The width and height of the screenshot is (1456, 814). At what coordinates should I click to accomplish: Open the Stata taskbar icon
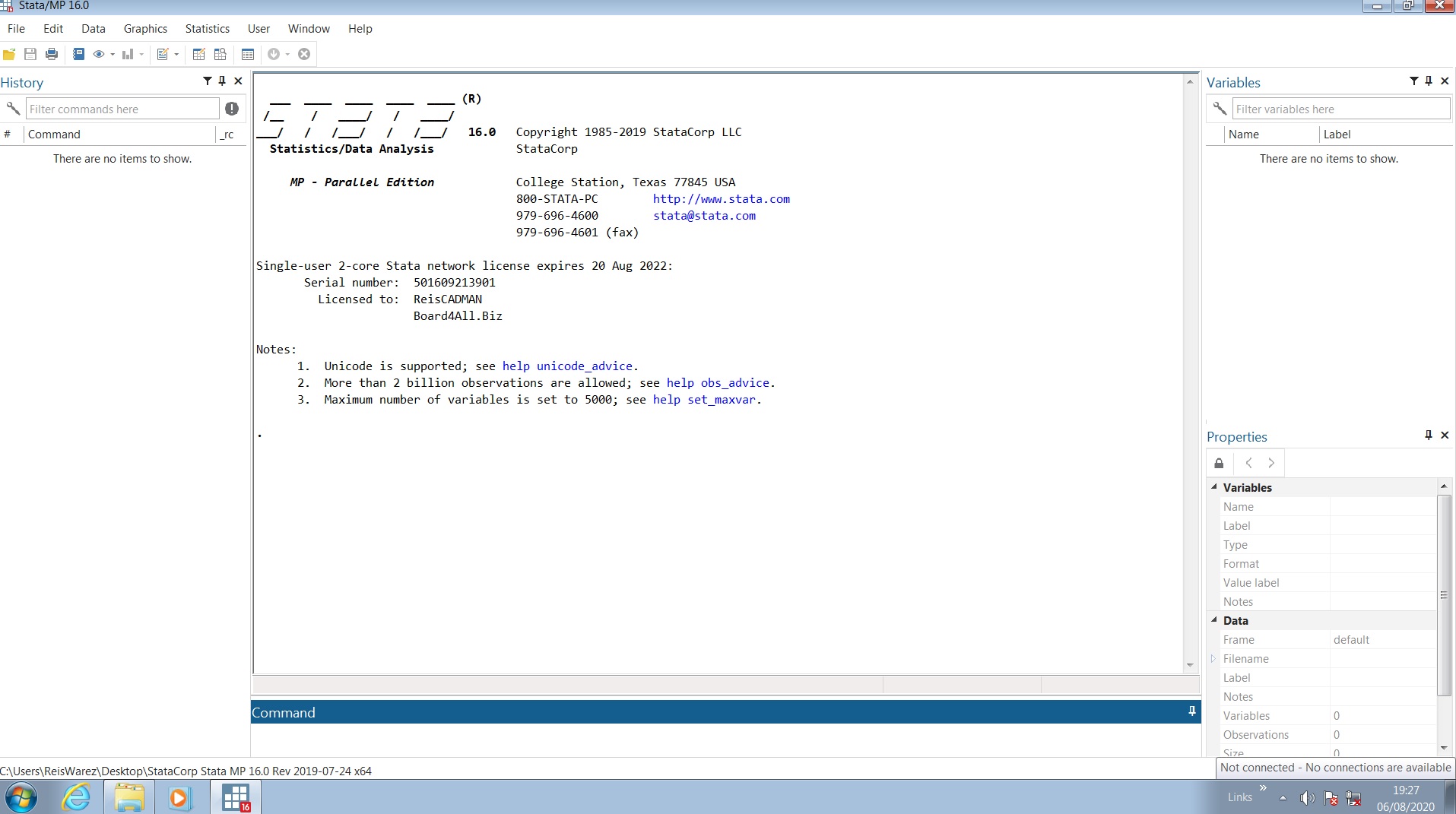[236, 798]
